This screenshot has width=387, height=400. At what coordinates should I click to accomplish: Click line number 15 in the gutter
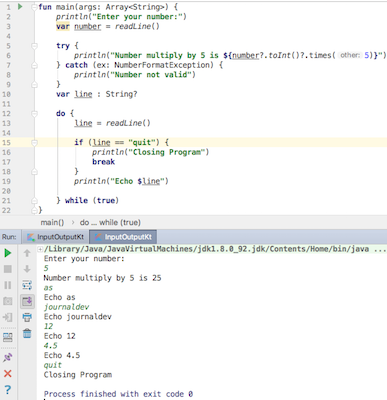click(6, 143)
